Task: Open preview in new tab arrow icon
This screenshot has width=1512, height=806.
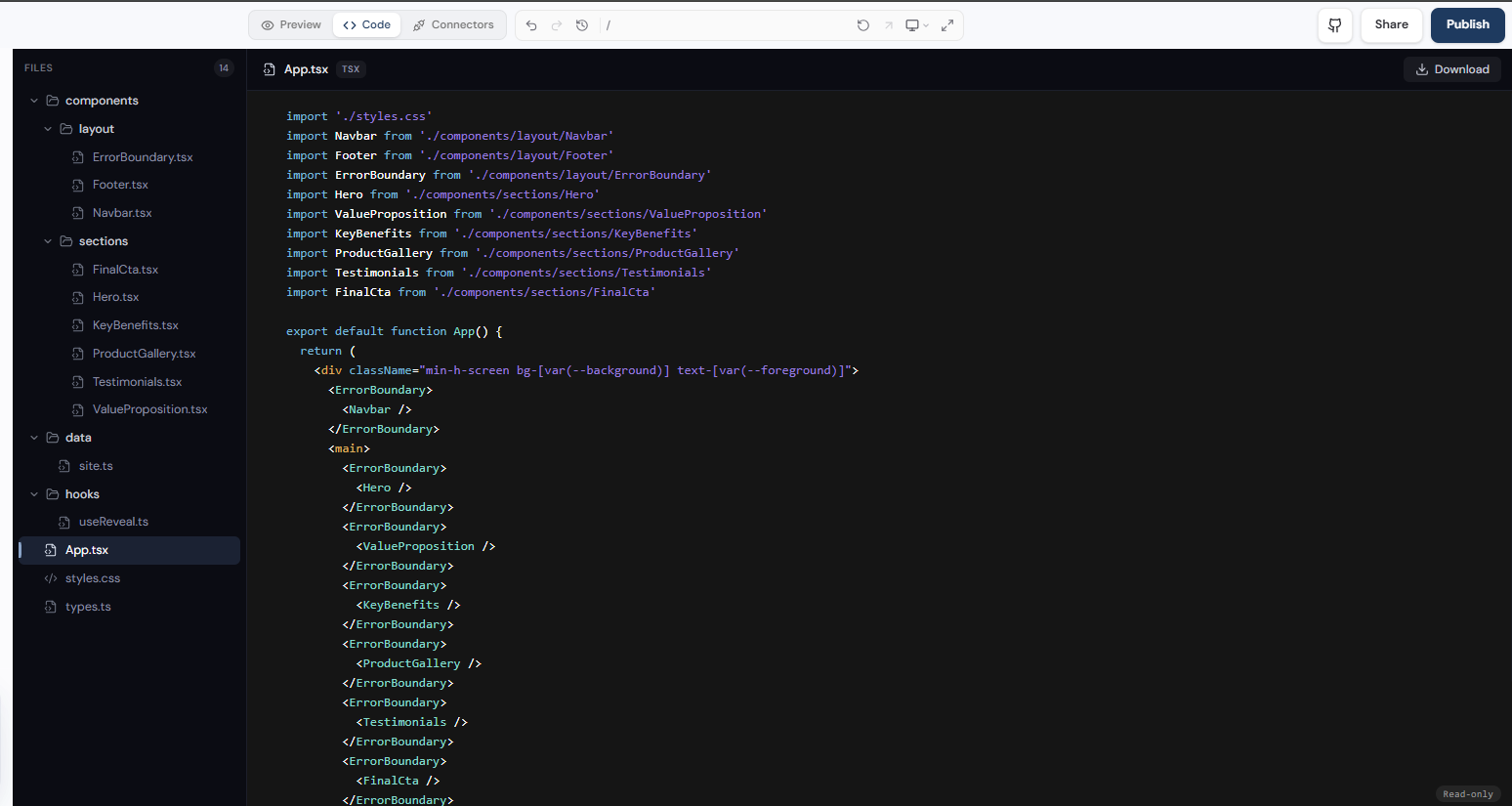Action: [x=889, y=25]
